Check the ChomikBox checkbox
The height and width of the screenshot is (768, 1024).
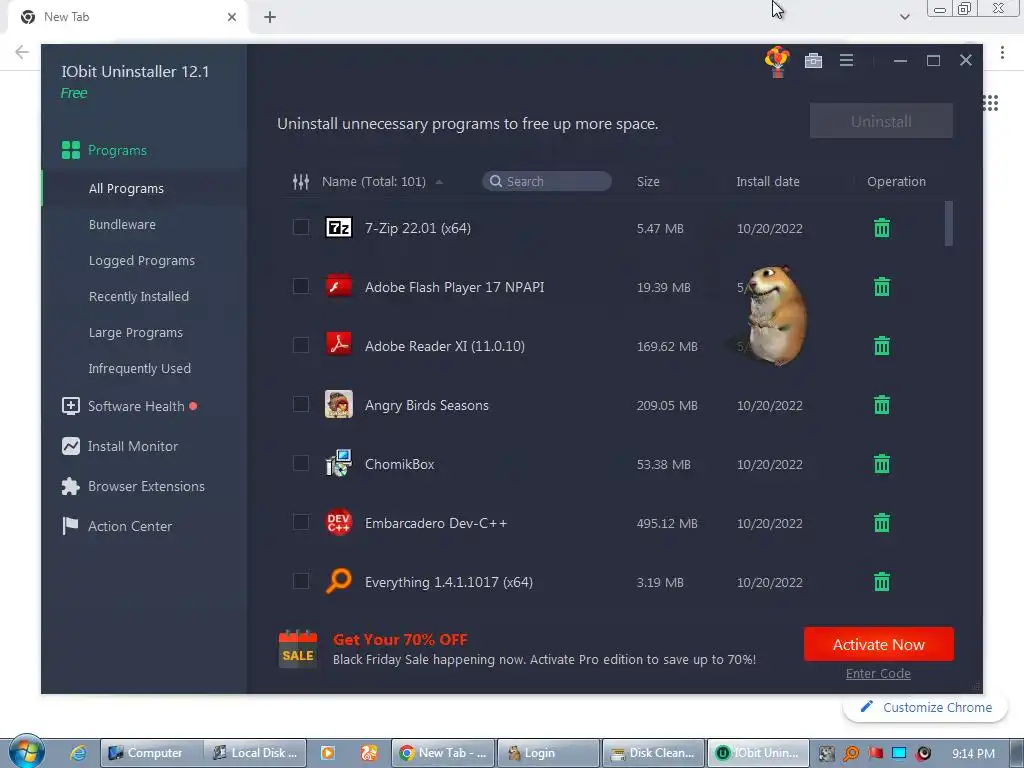[x=300, y=463]
